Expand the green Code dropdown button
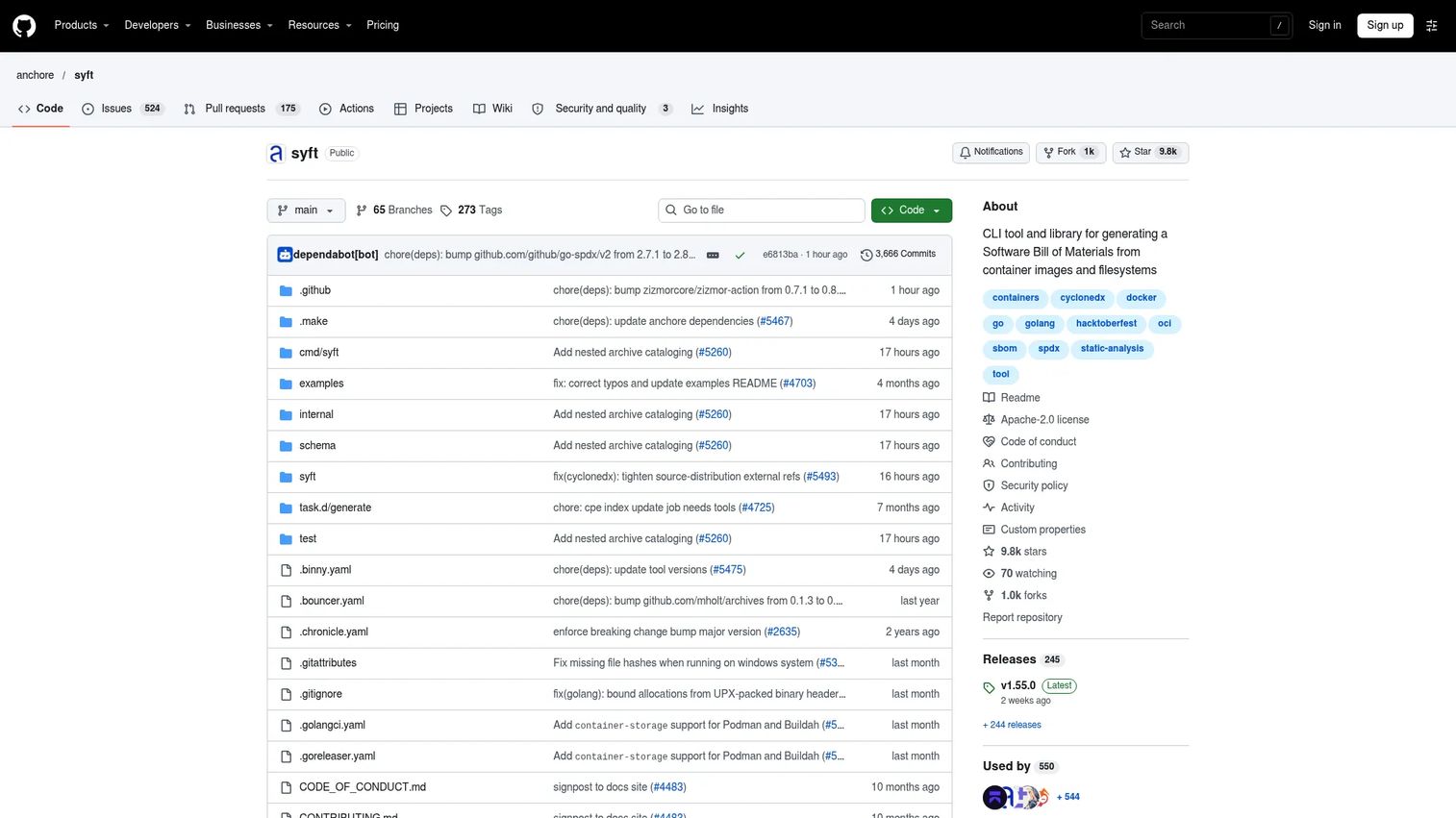Screen dimensions: 1456x818 [x=912, y=211]
